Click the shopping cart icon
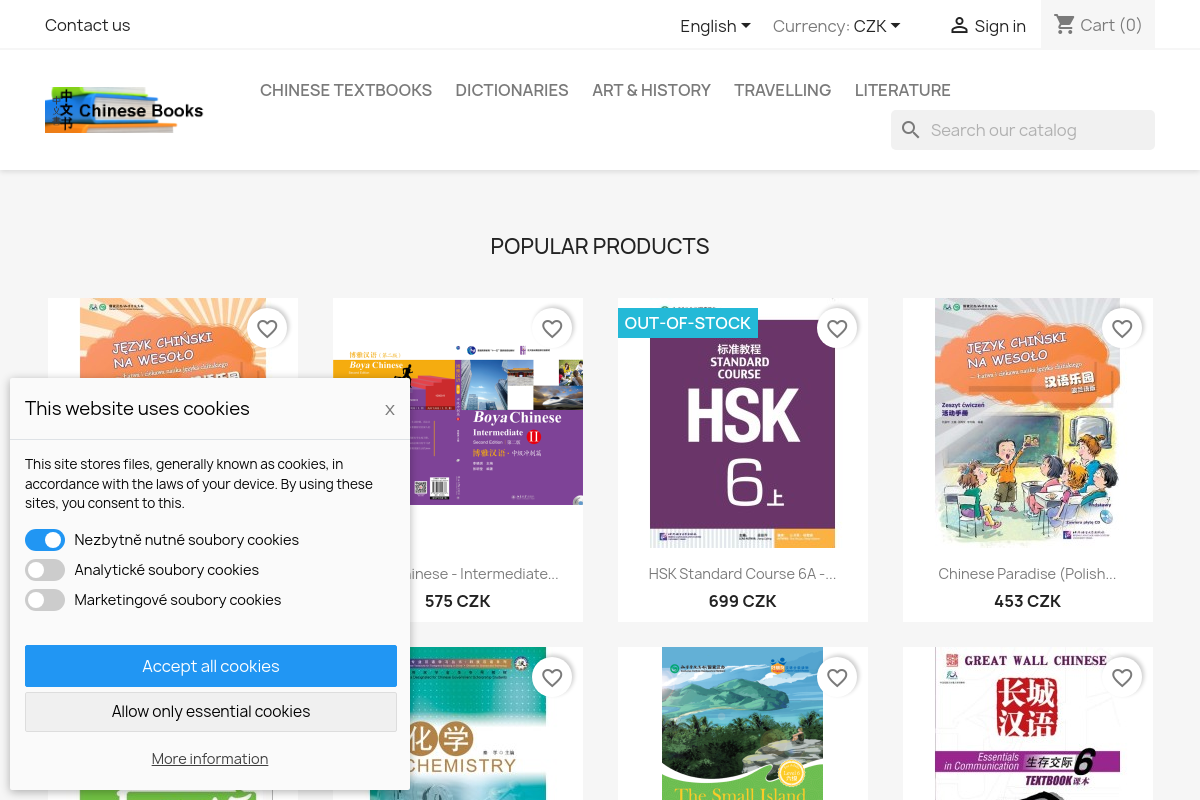 click(1064, 24)
